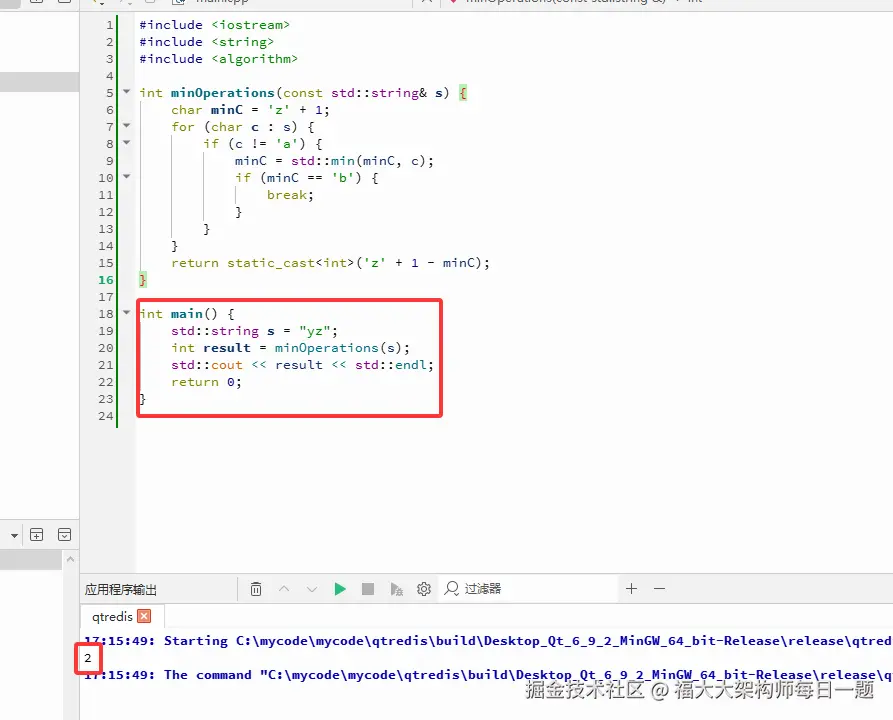Click line number 16 in the gutter
Viewport: 893px width, 720px height.
point(106,280)
